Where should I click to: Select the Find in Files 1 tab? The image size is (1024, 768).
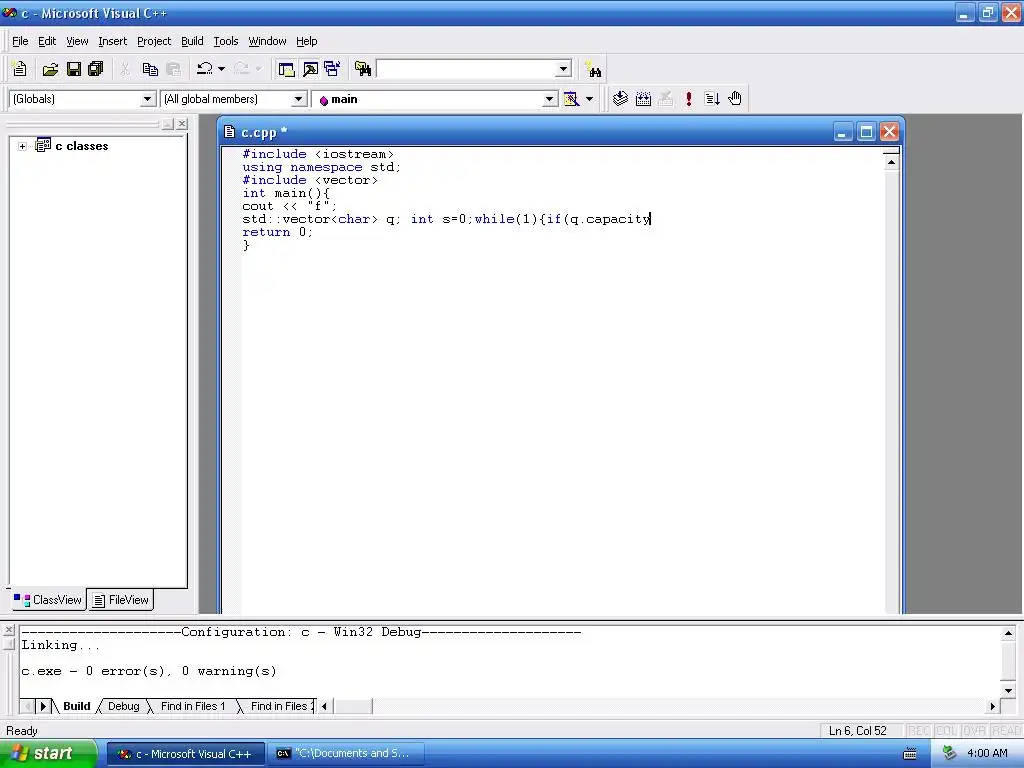tap(193, 706)
